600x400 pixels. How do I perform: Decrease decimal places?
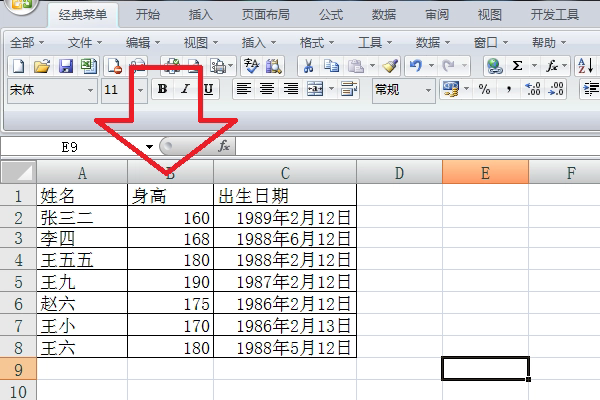[556, 90]
